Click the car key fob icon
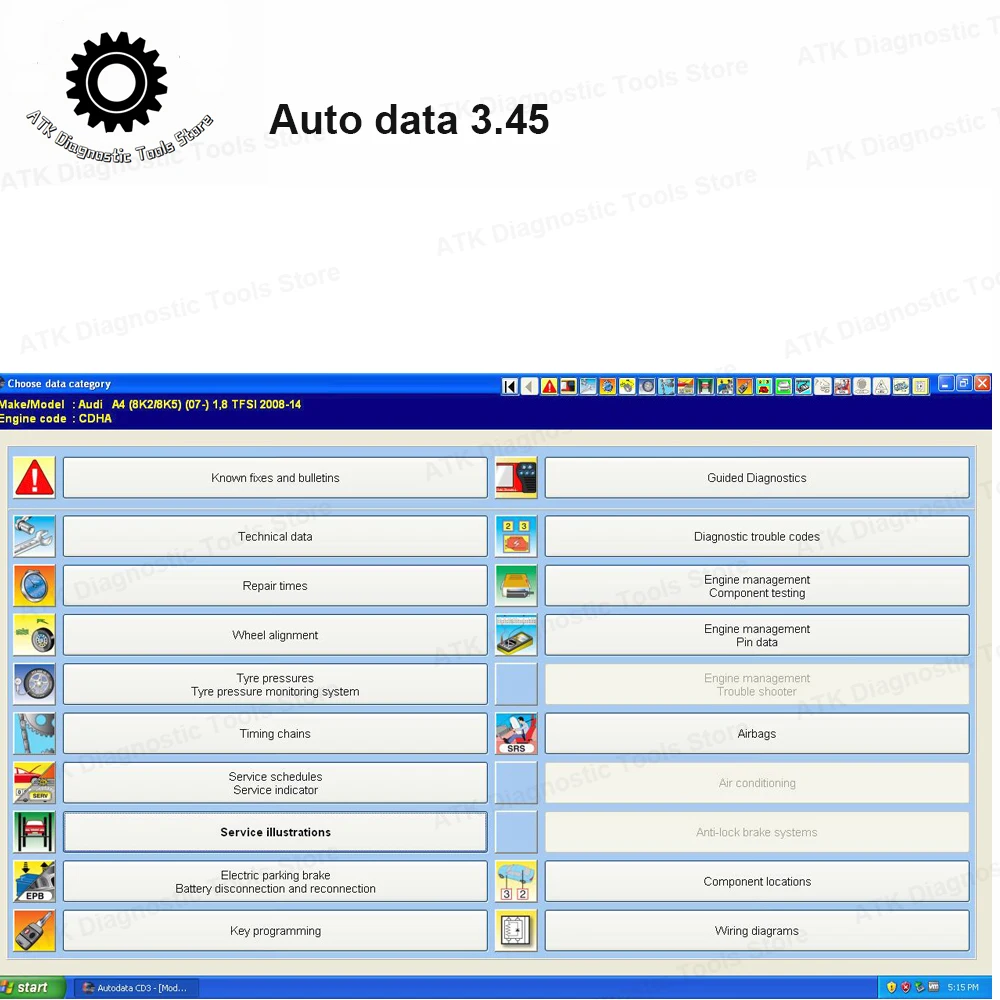This screenshot has height=1000, width=1000. coord(34,931)
